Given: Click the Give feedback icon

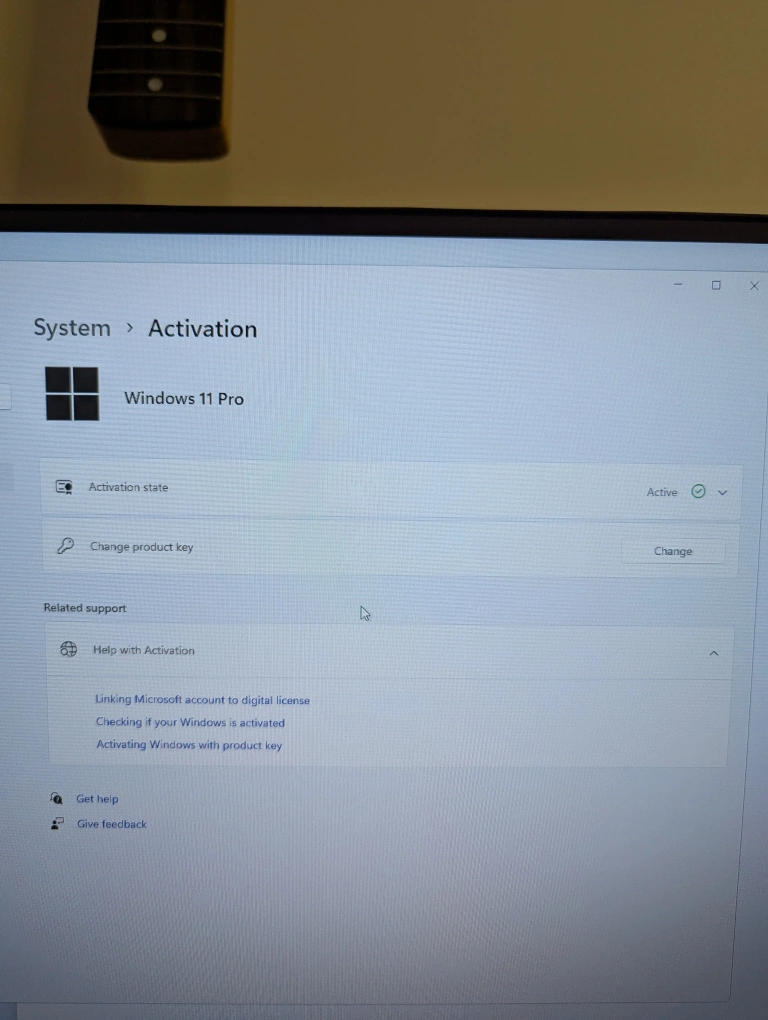Looking at the screenshot, I should click(x=57, y=824).
